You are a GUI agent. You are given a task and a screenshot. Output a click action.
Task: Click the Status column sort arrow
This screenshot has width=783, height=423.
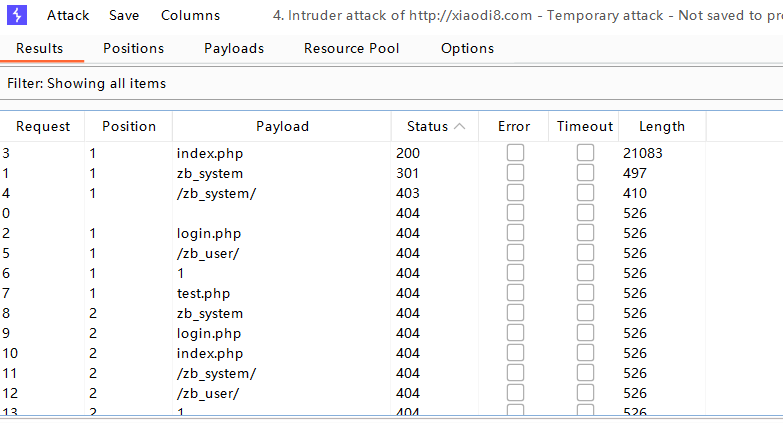coord(460,126)
